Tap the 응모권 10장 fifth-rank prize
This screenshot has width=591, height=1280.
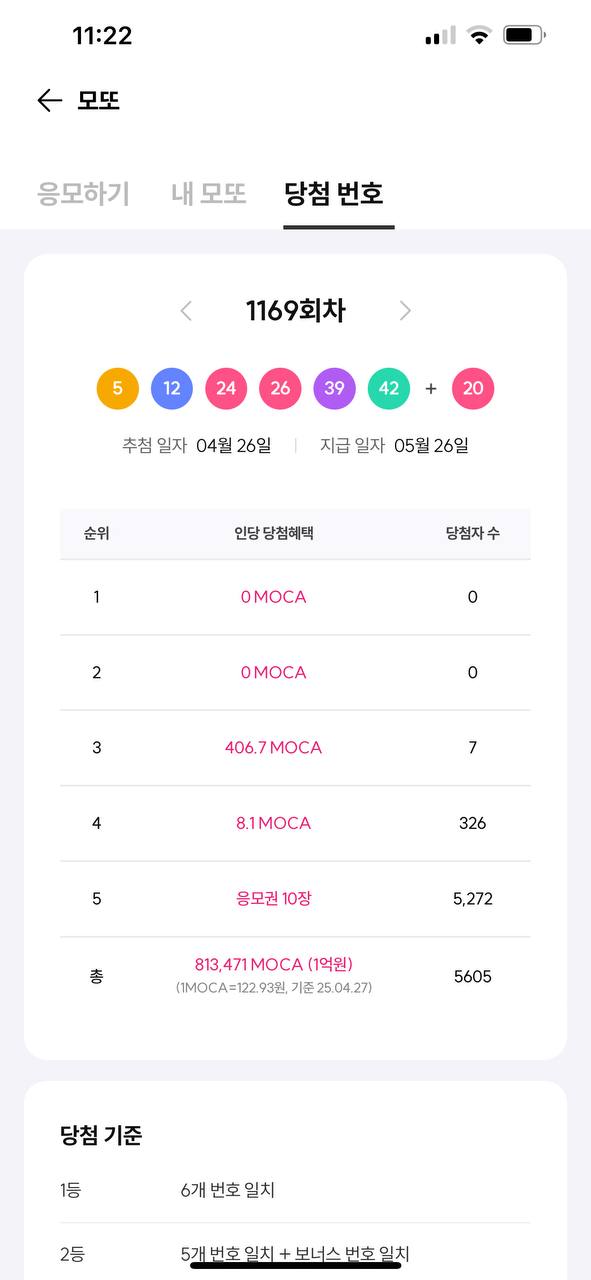(273, 898)
